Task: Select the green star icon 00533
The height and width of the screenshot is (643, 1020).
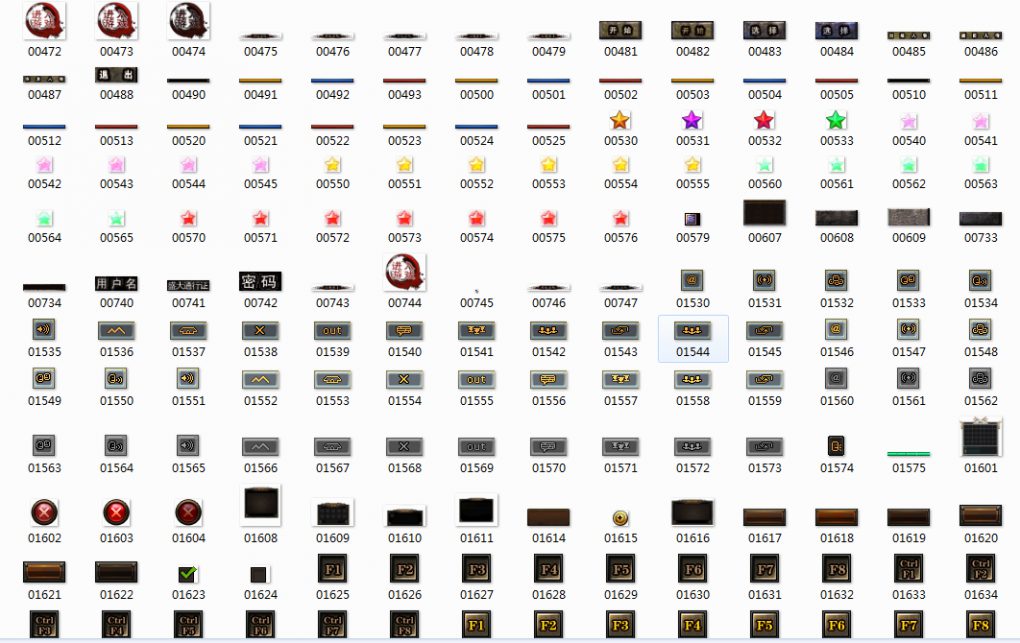Action: click(x=836, y=121)
